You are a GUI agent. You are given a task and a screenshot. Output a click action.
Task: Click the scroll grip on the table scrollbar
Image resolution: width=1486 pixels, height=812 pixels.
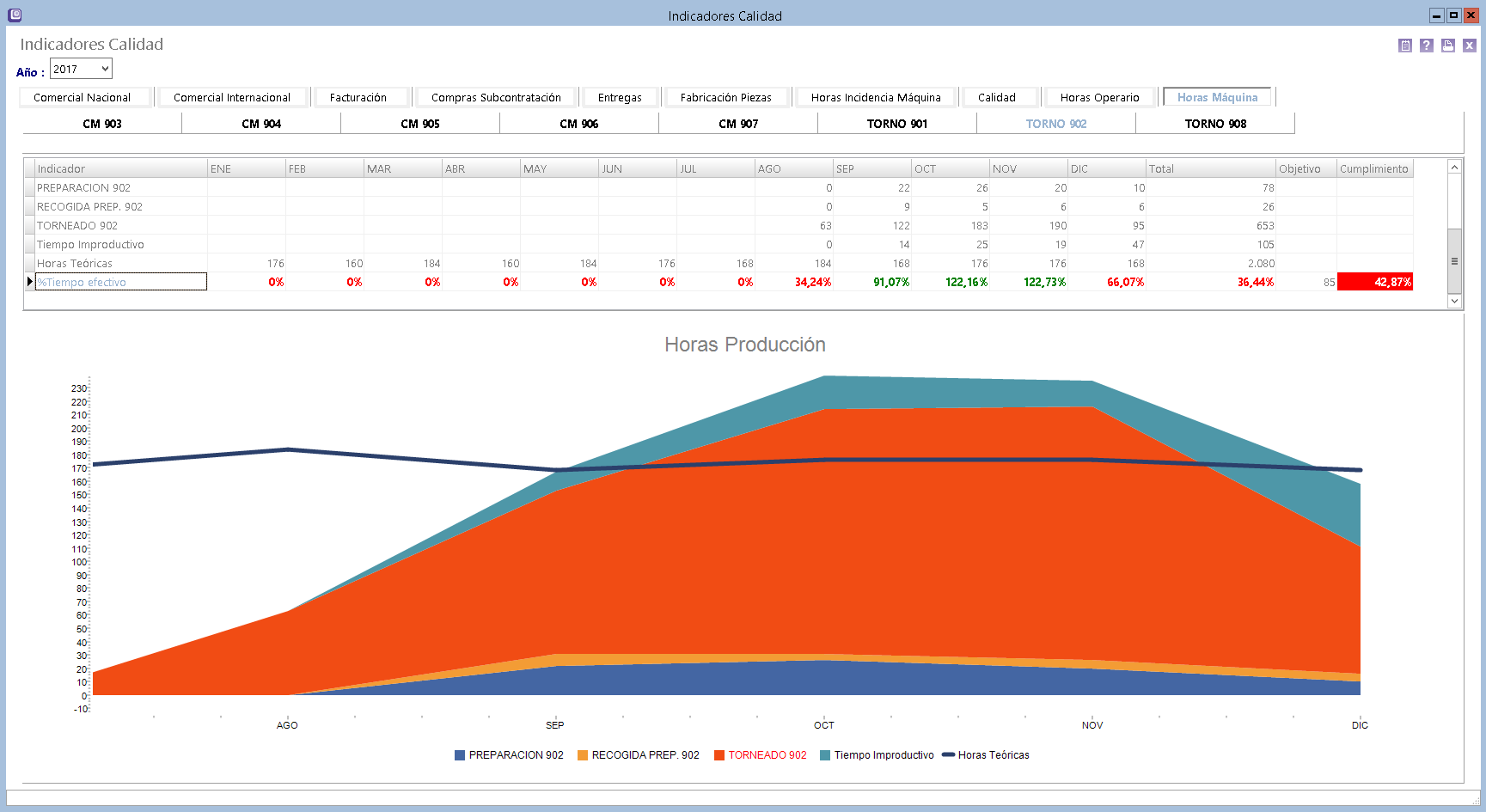pyautogui.click(x=1454, y=261)
